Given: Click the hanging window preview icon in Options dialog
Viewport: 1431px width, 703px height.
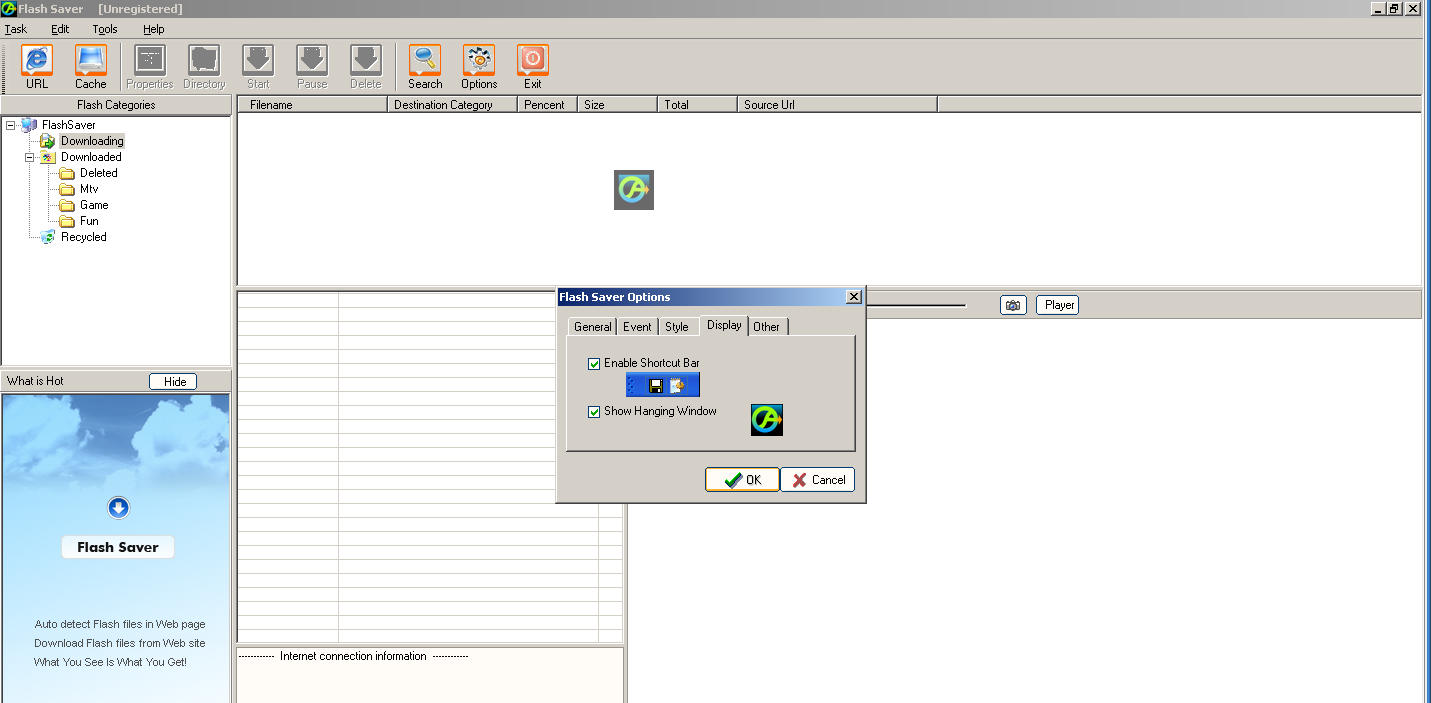Looking at the screenshot, I should coord(767,420).
